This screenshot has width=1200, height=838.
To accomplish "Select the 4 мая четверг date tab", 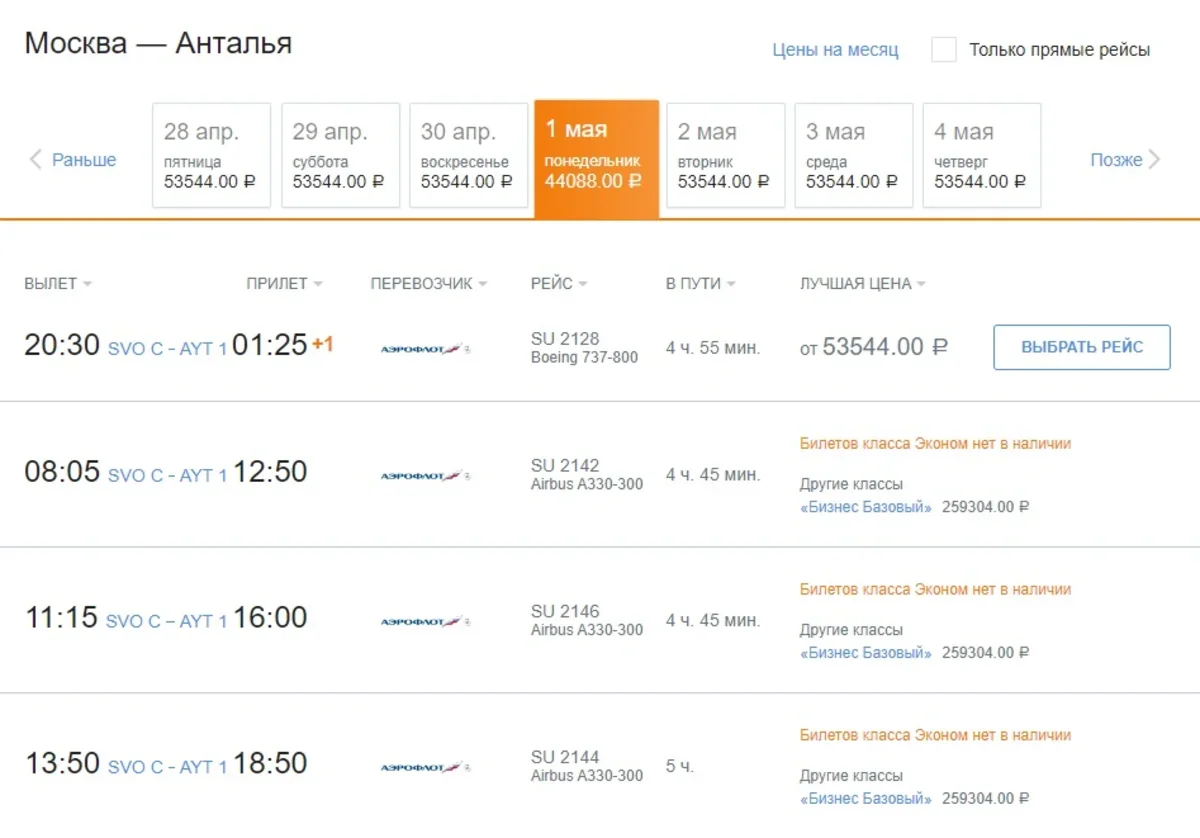I will click(x=981, y=155).
